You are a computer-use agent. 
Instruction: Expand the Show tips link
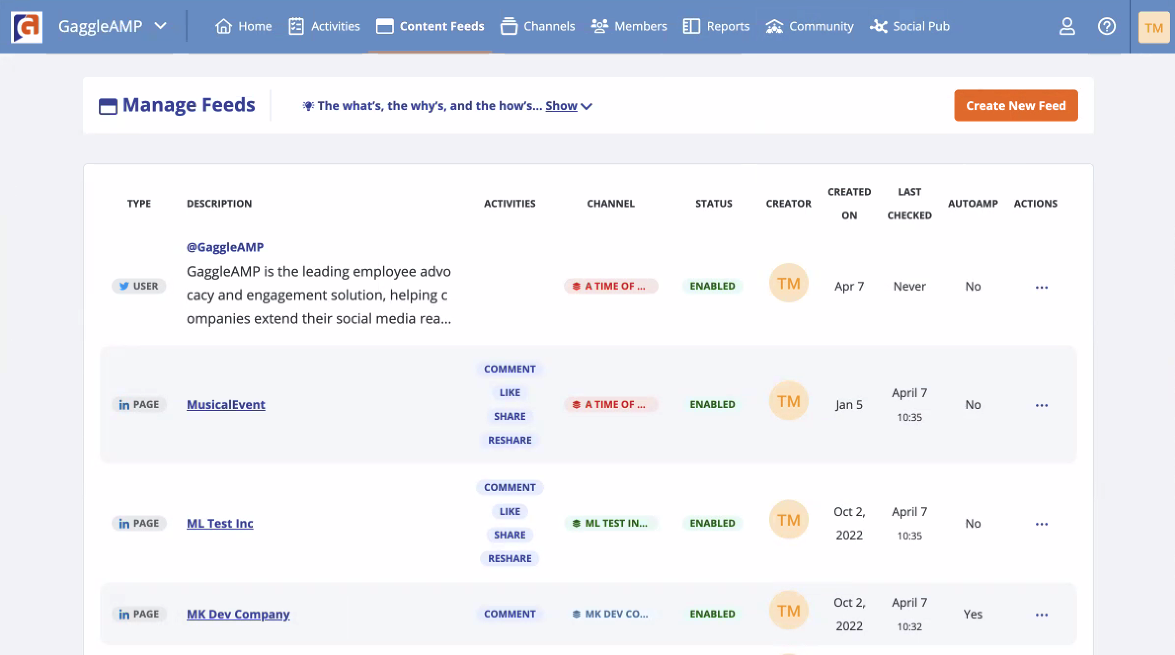(x=569, y=106)
